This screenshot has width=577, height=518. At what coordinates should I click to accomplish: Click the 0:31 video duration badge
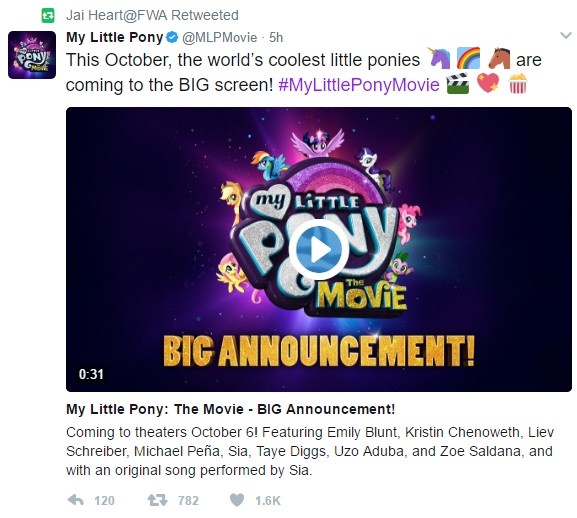[x=91, y=374]
